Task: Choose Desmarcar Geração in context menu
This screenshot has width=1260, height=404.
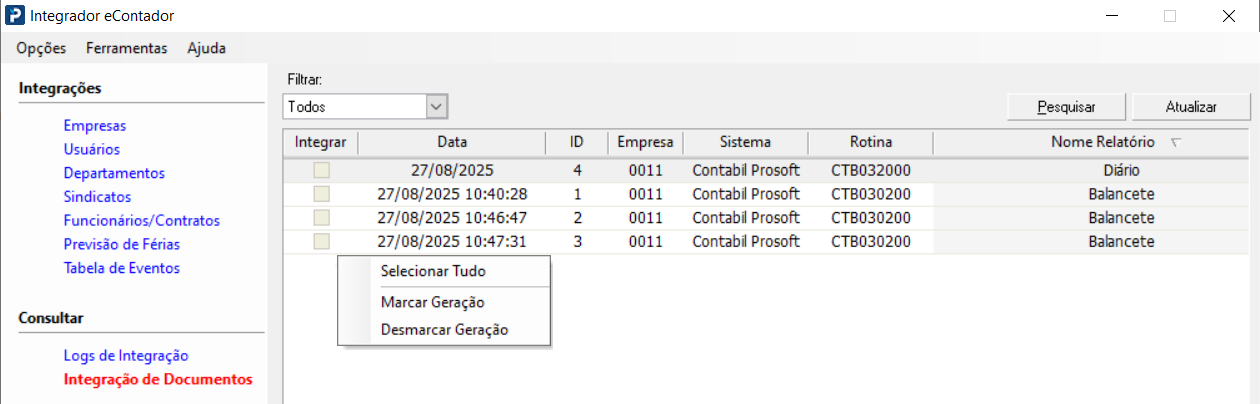Action: click(444, 330)
